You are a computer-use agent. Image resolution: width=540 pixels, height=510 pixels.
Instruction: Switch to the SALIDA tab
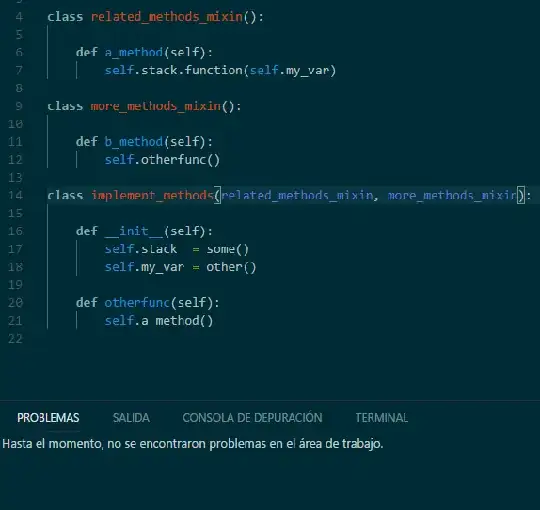(x=131, y=418)
